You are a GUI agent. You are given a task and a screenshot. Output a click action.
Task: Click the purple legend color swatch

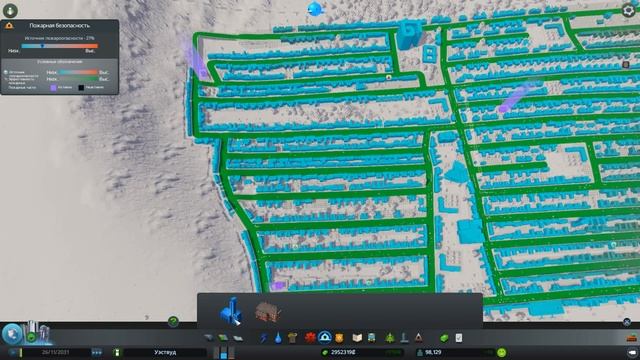point(53,87)
